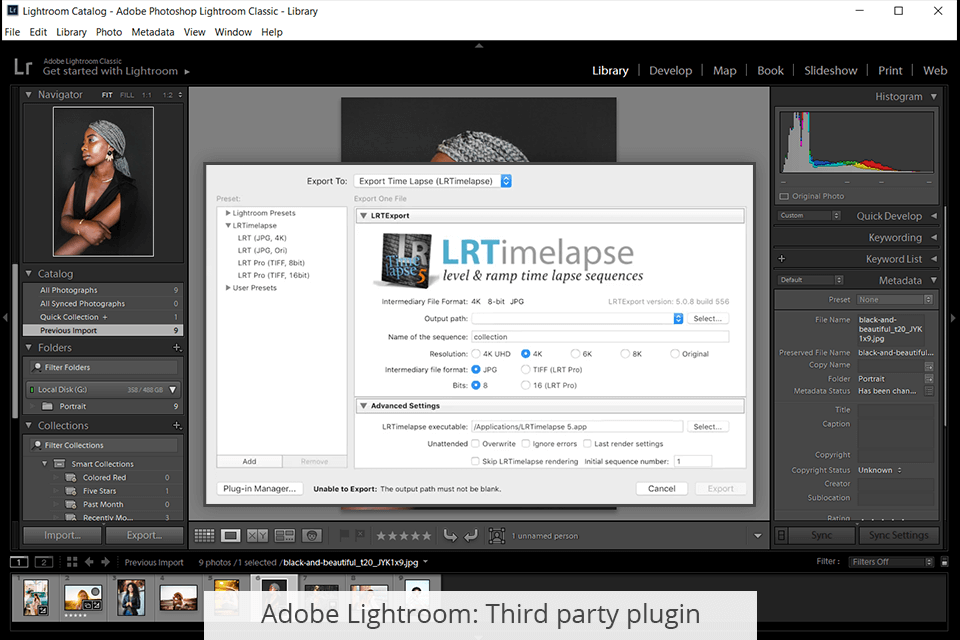Switch to grid view icon in toolbar

point(204,536)
